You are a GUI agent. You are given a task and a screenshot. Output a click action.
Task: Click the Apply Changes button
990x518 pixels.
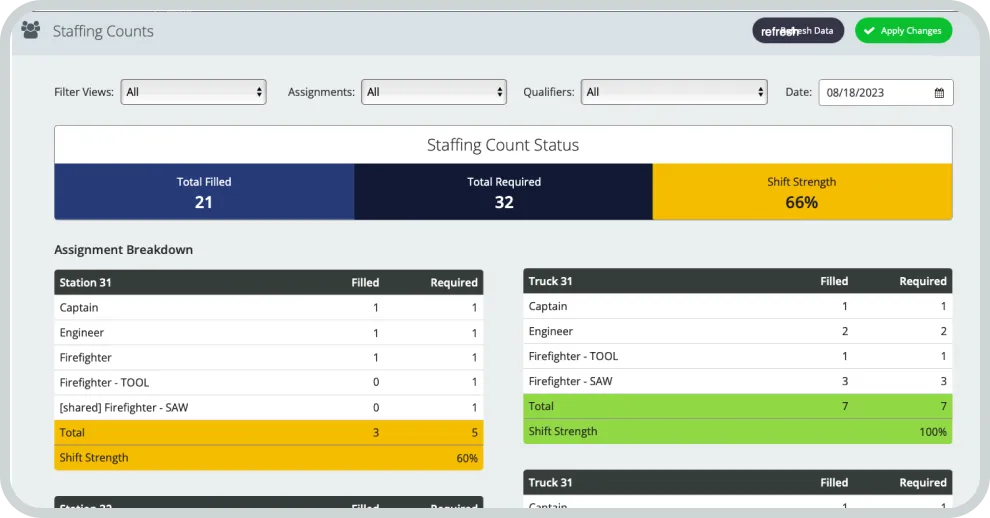903,31
